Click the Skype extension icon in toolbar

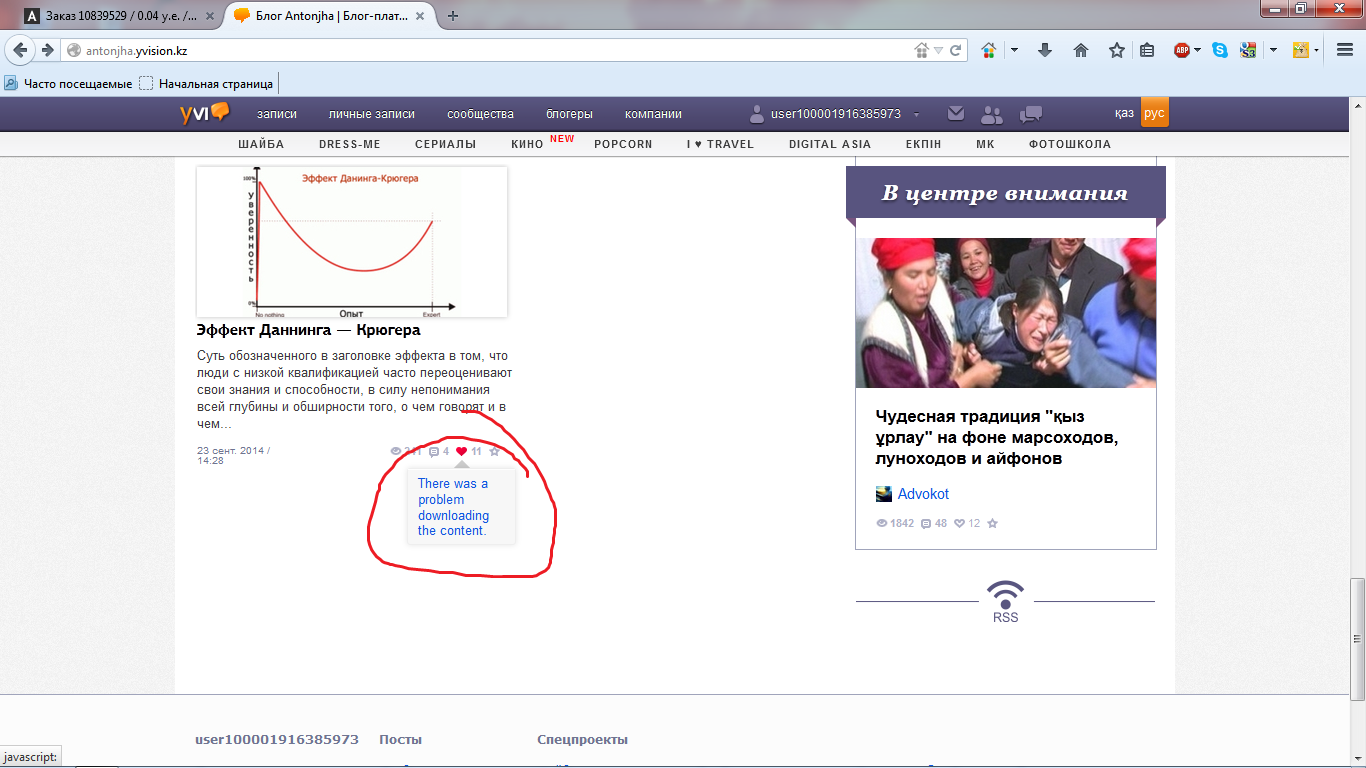1219,50
